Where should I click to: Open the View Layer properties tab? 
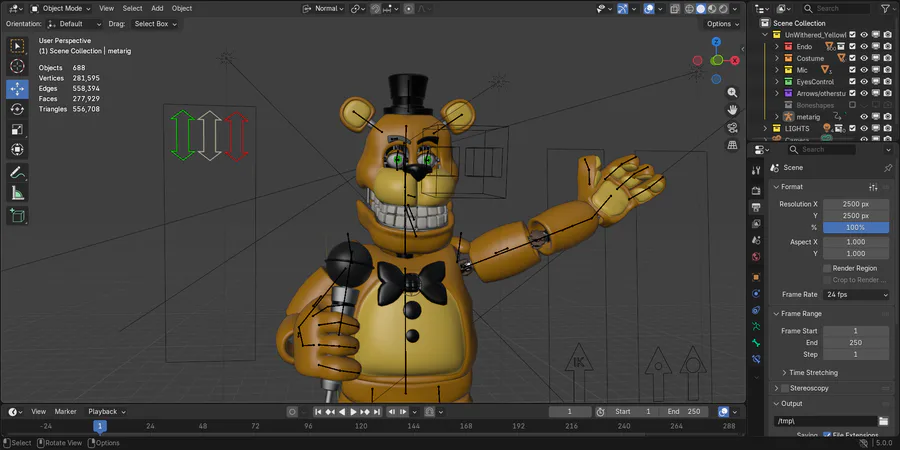757,224
